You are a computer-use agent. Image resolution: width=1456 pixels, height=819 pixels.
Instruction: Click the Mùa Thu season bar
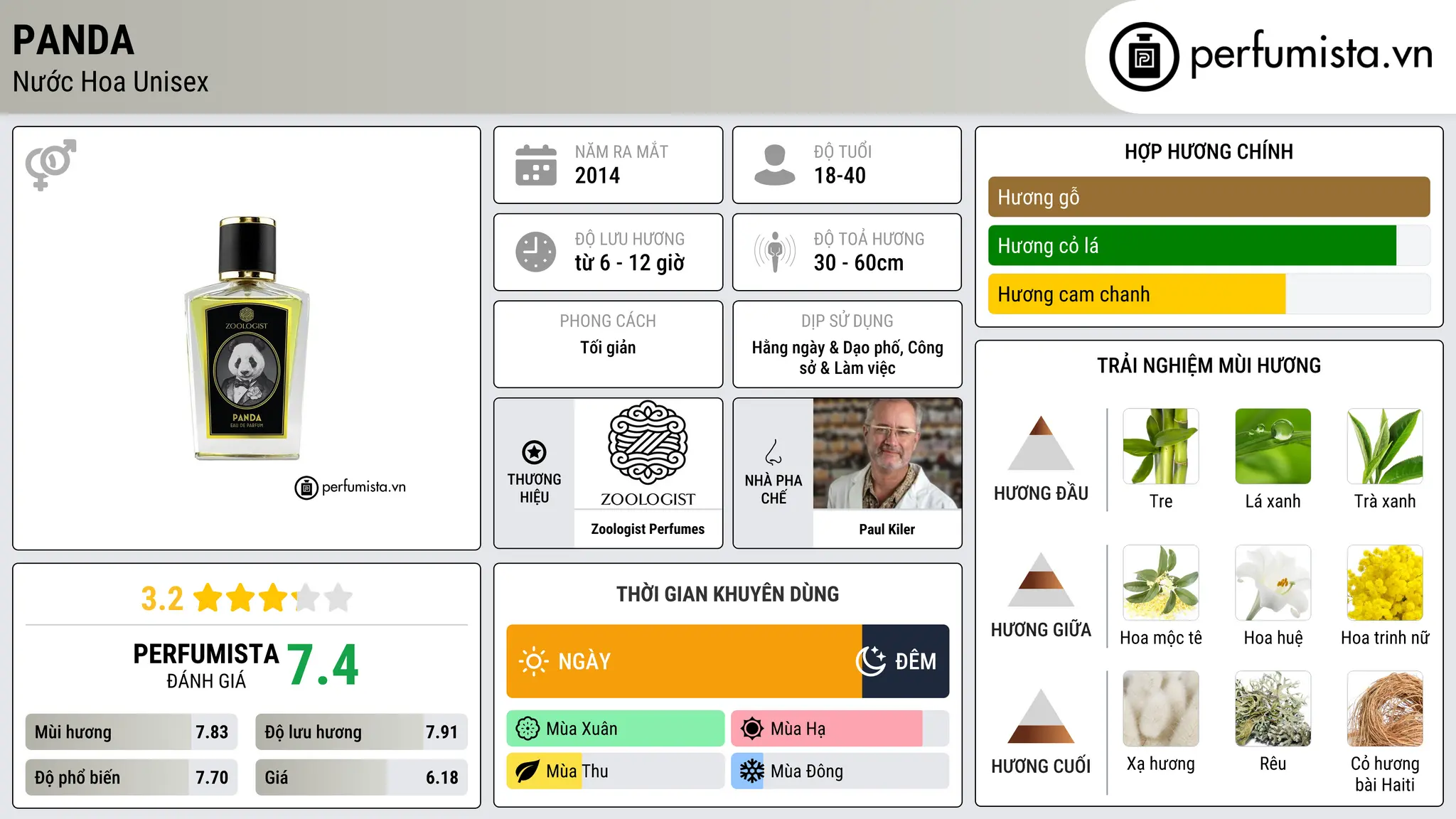[x=616, y=771]
